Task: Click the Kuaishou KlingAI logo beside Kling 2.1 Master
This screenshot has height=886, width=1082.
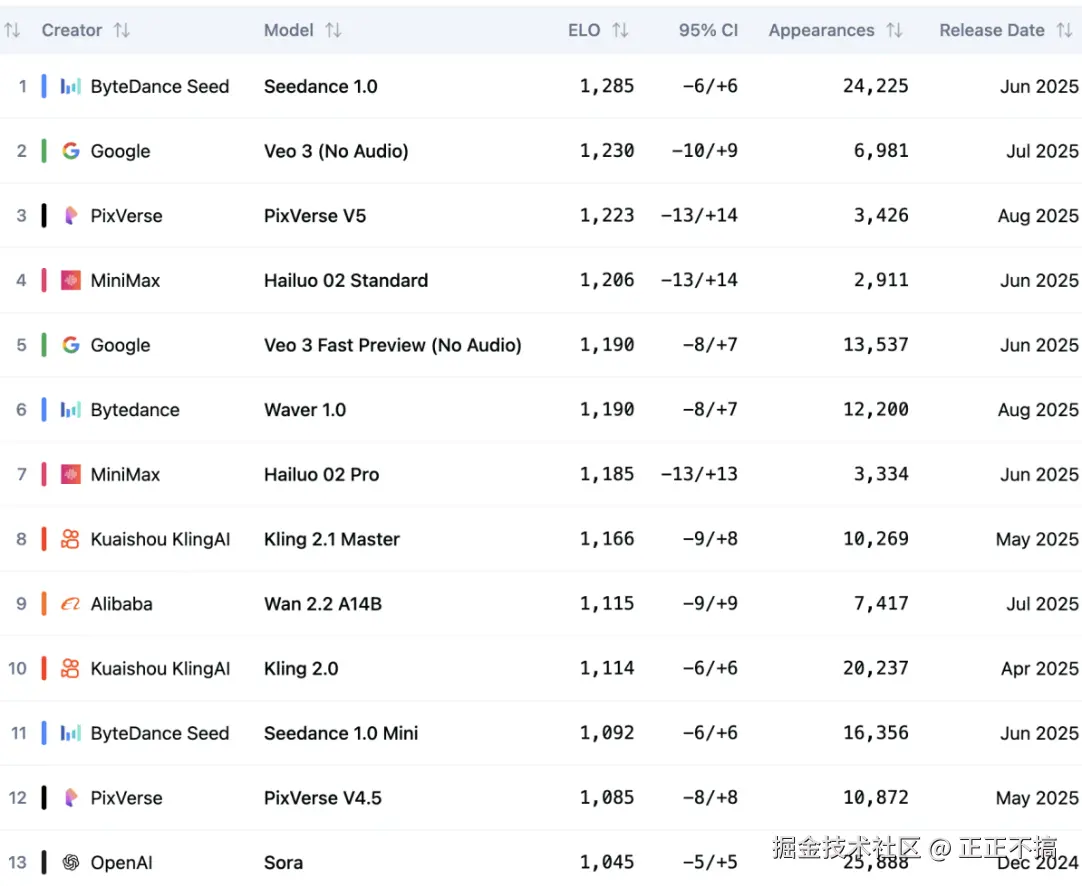Action: click(70, 539)
